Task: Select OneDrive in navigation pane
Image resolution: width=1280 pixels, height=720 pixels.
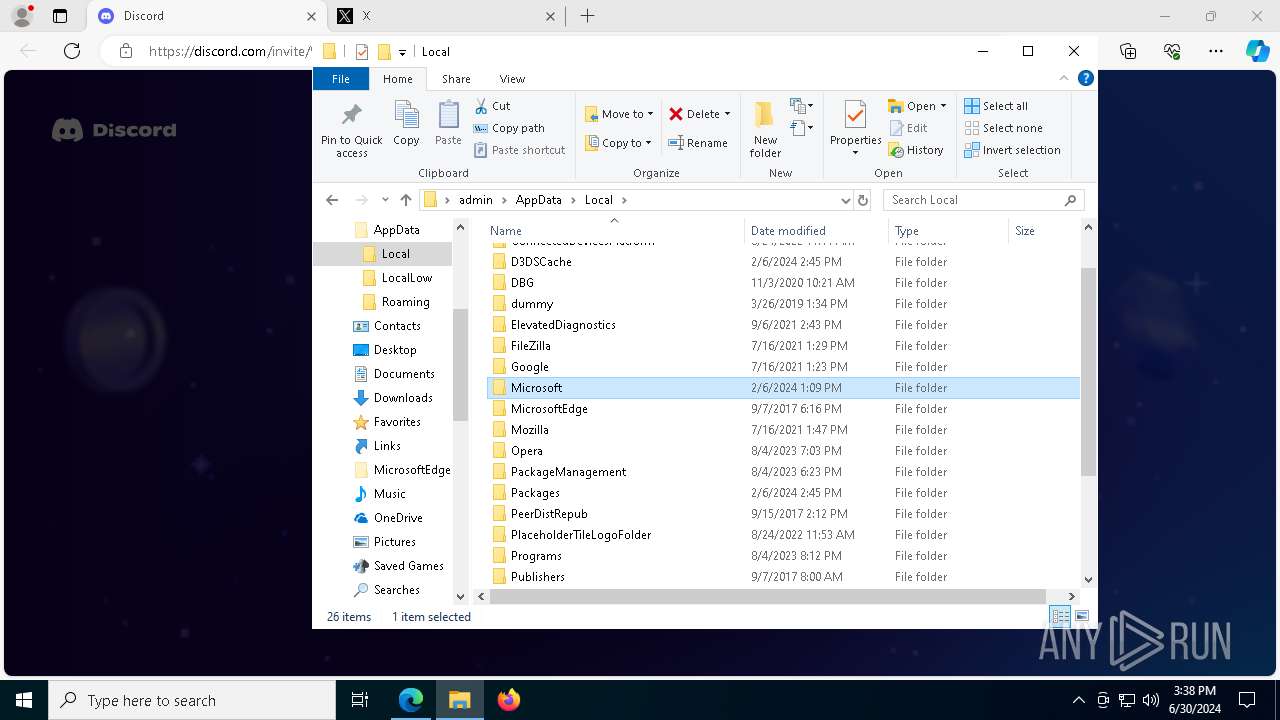Action: coord(398,518)
